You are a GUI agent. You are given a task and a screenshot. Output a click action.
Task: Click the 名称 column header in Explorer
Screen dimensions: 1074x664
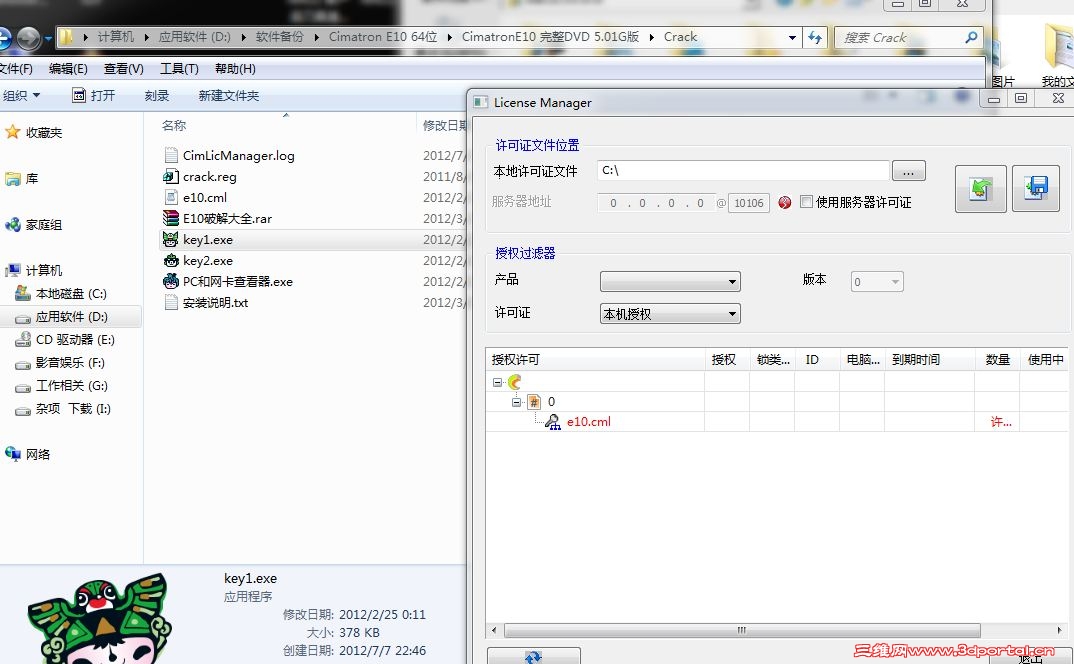coord(174,125)
